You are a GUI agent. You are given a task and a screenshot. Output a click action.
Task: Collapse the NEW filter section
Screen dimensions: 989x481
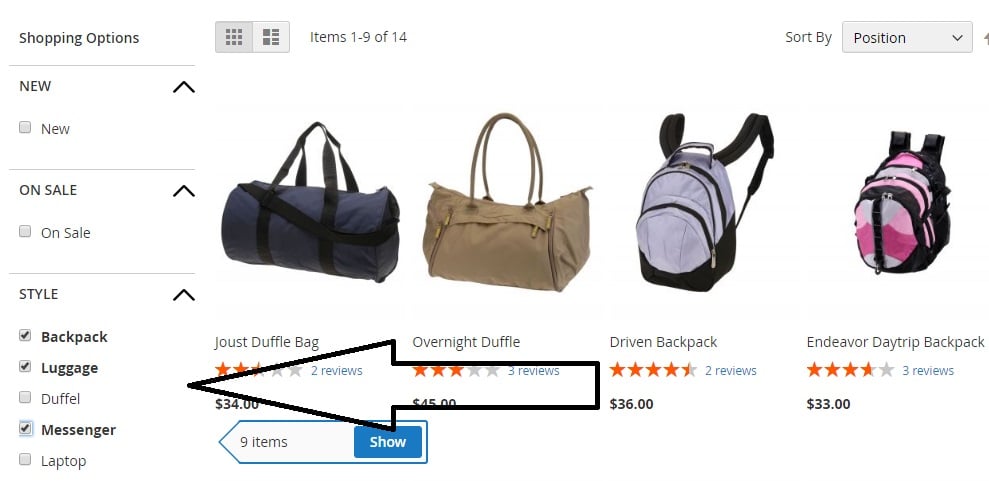tap(184, 87)
